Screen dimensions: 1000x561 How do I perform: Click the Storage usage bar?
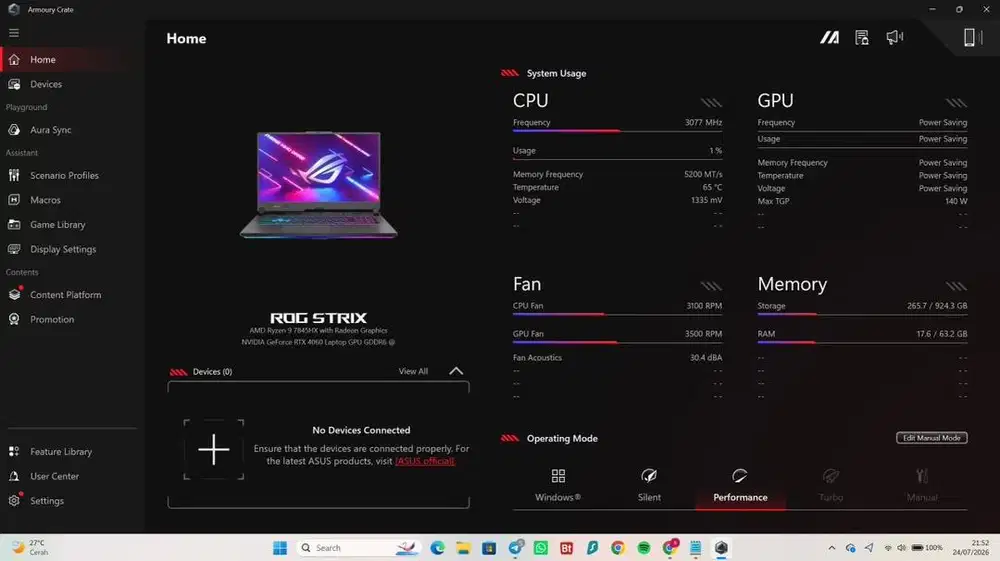pos(862,314)
